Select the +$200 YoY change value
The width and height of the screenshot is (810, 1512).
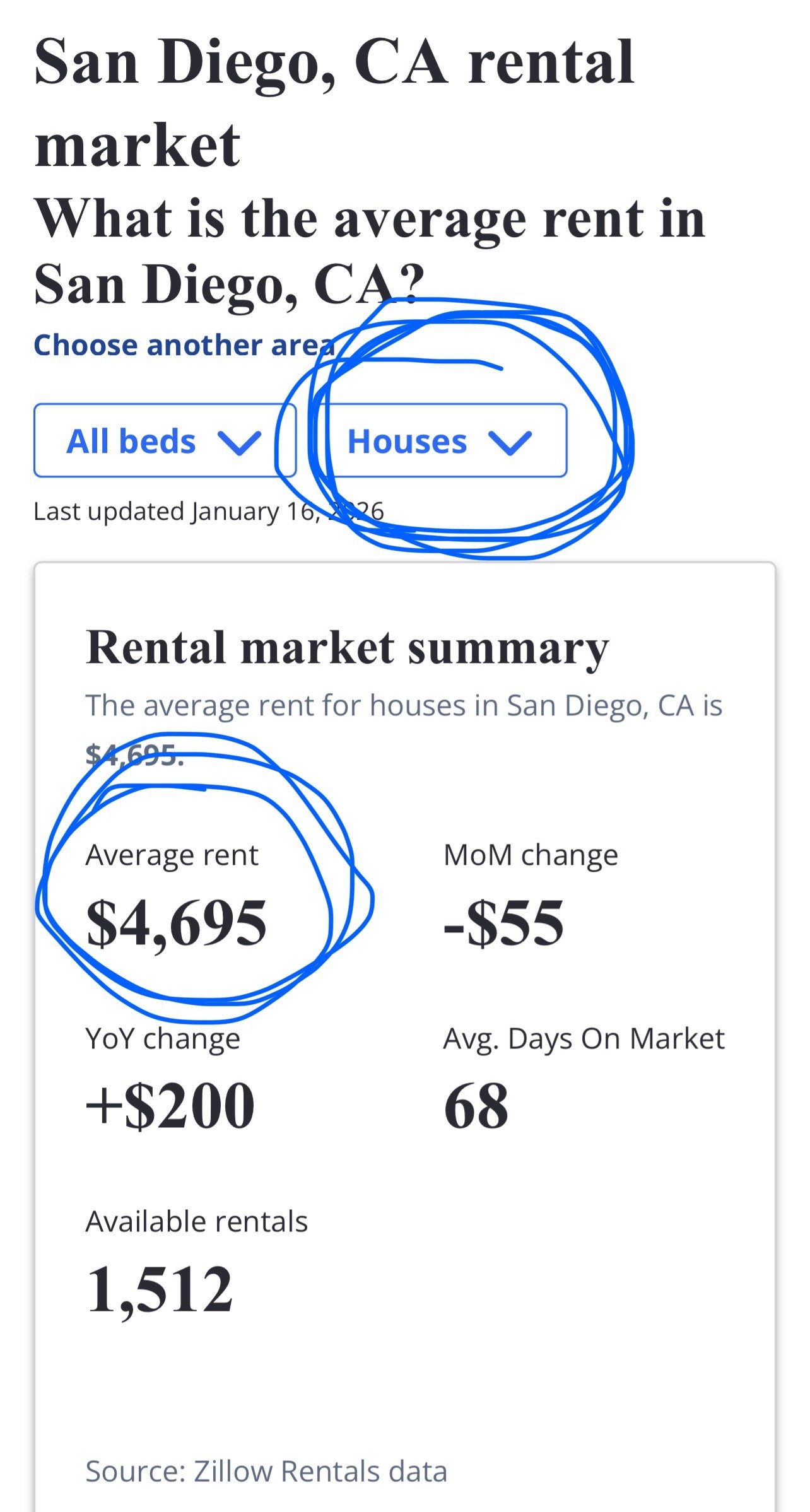click(170, 1105)
